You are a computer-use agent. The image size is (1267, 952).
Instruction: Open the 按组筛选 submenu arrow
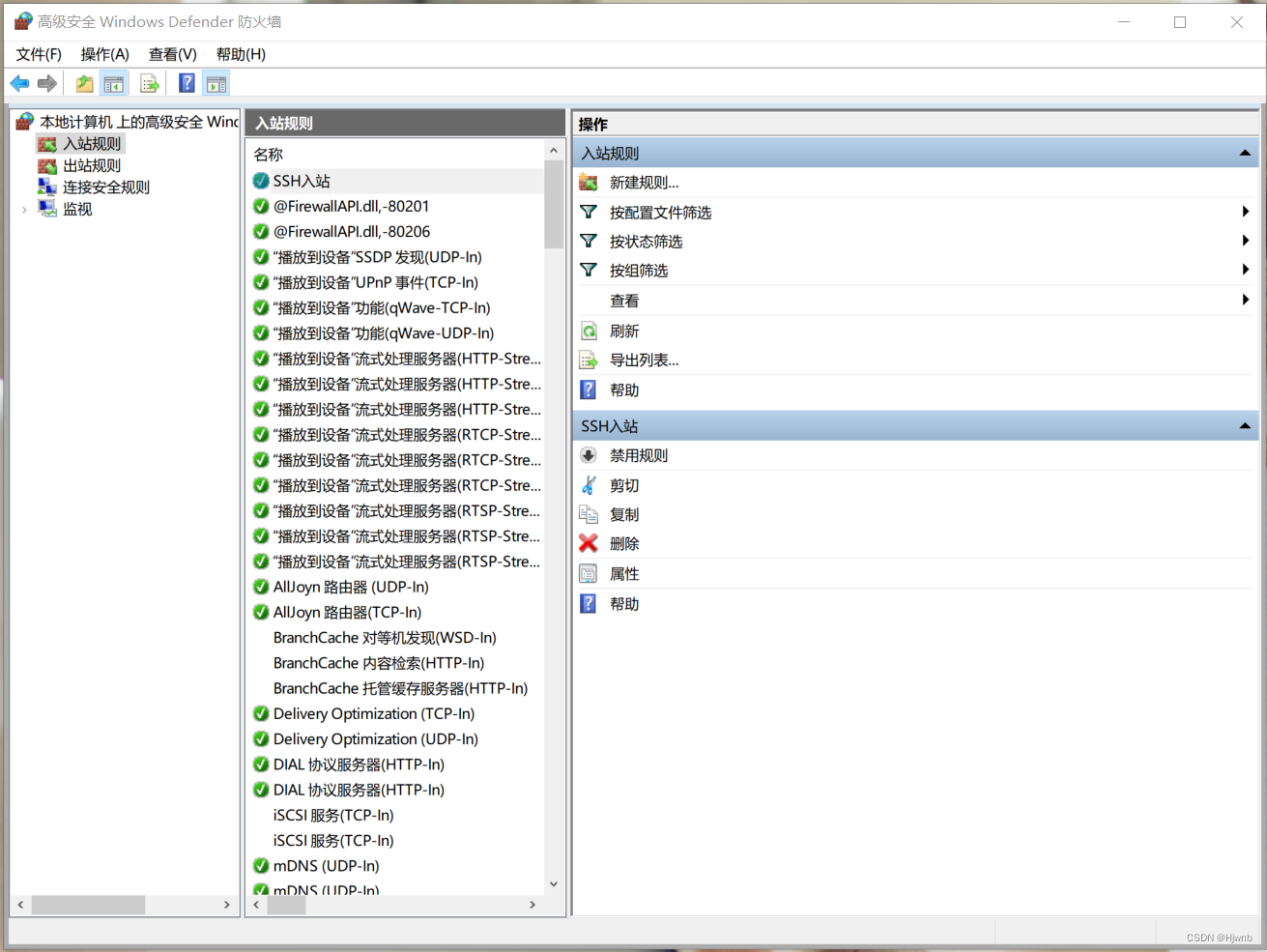pos(1246,270)
